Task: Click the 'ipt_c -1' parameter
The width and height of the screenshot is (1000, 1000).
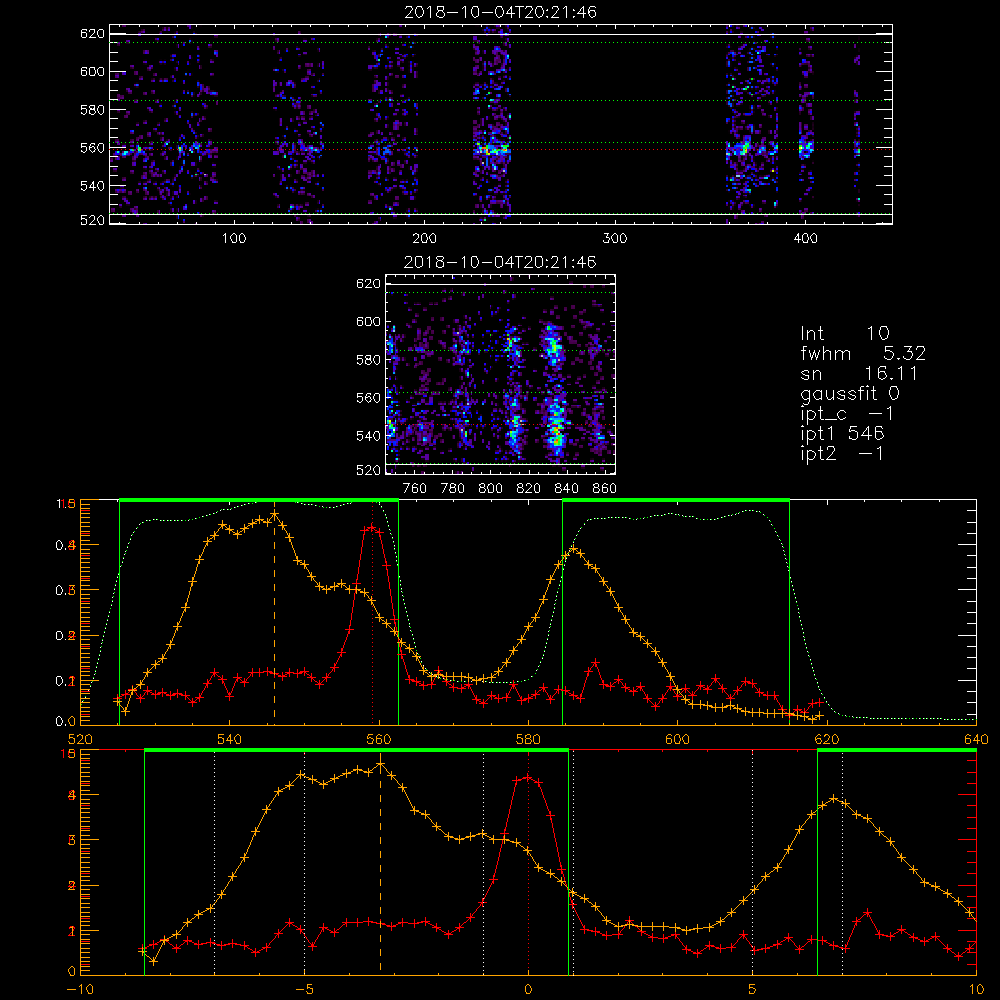Action: tap(848, 415)
